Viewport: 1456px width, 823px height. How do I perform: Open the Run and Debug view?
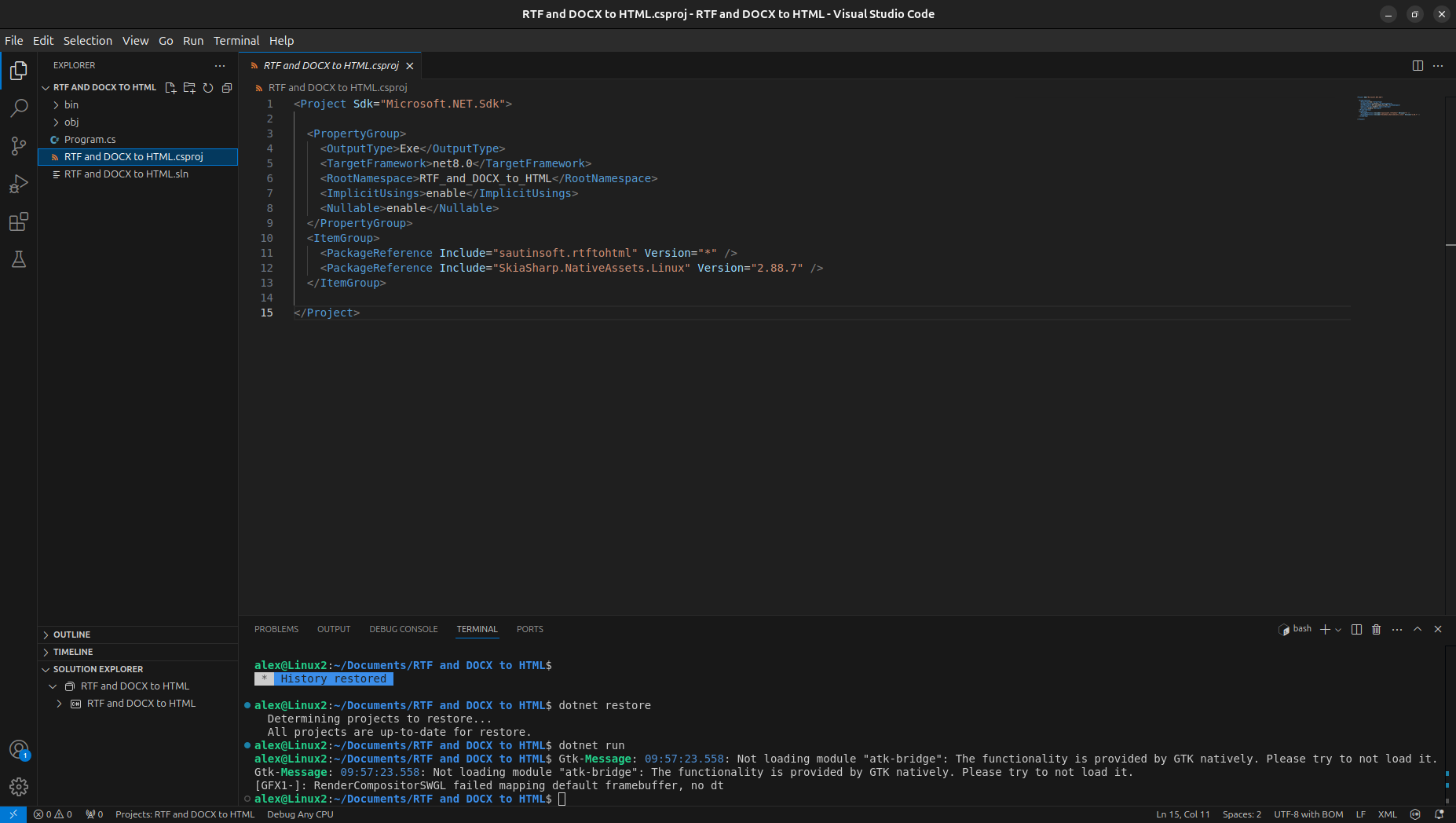pos(19,184)
